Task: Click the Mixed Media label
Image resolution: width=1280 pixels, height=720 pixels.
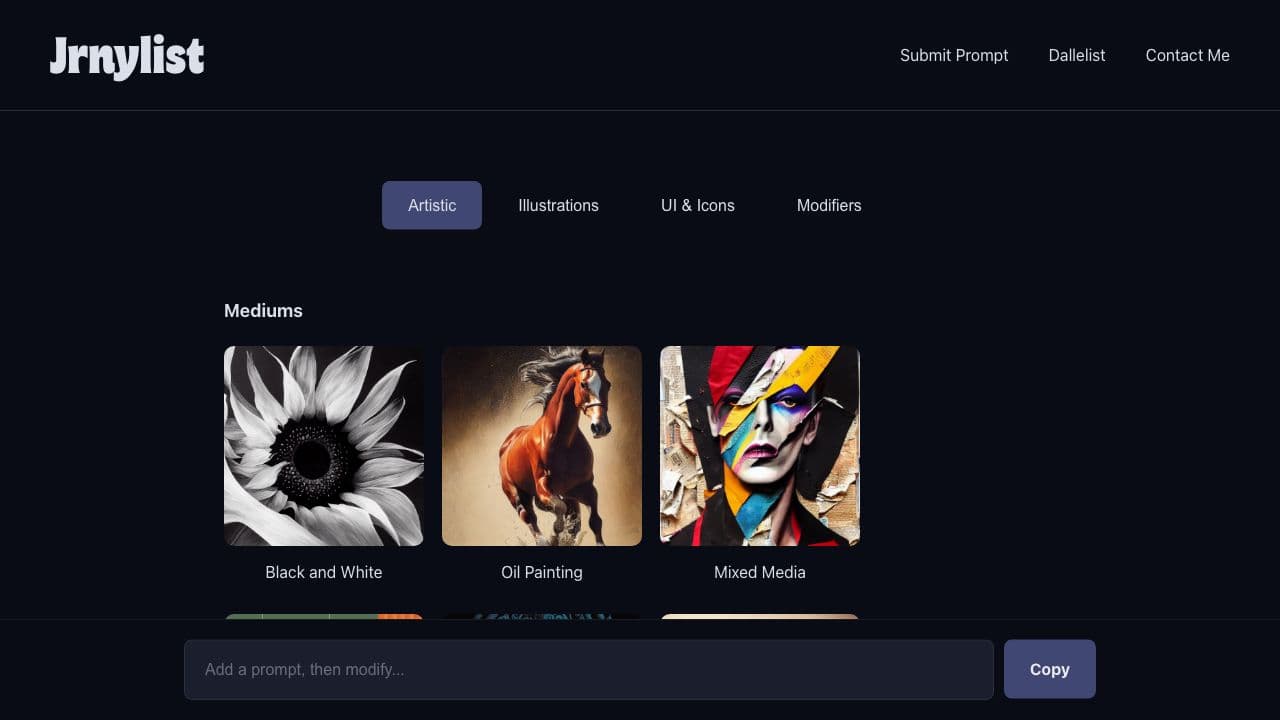Action: tap(760, 572)
